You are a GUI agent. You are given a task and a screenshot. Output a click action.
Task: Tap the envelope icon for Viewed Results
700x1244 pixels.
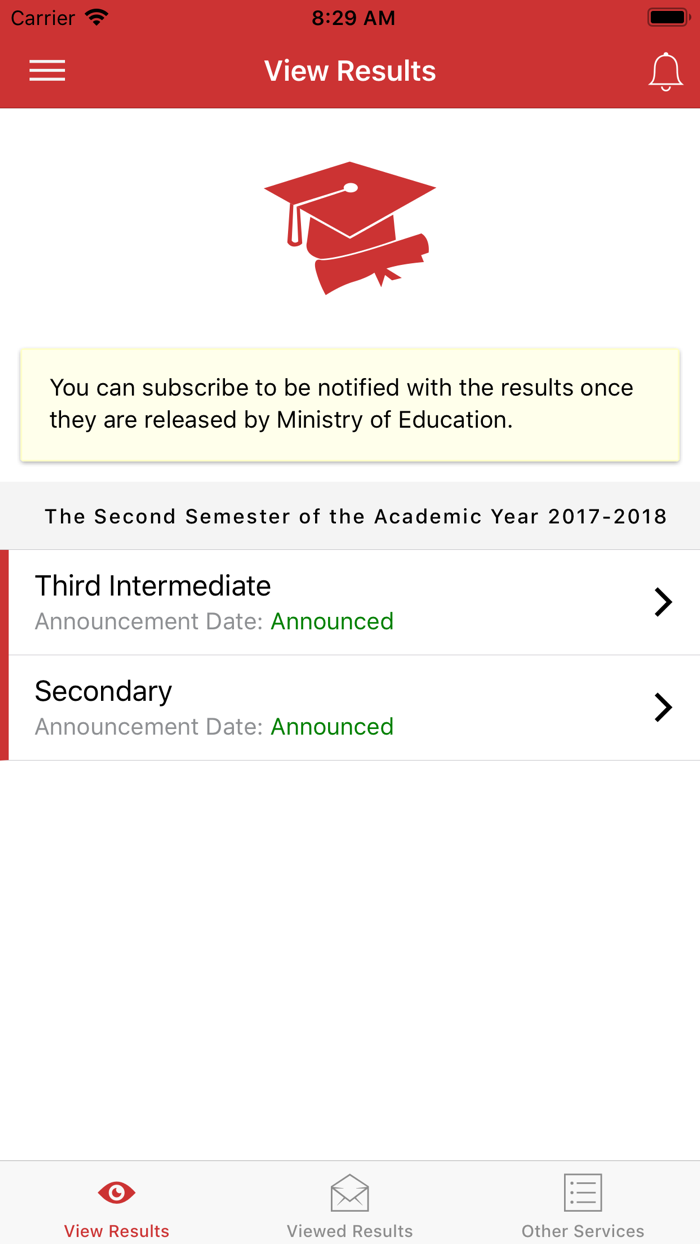[349, 1192]
